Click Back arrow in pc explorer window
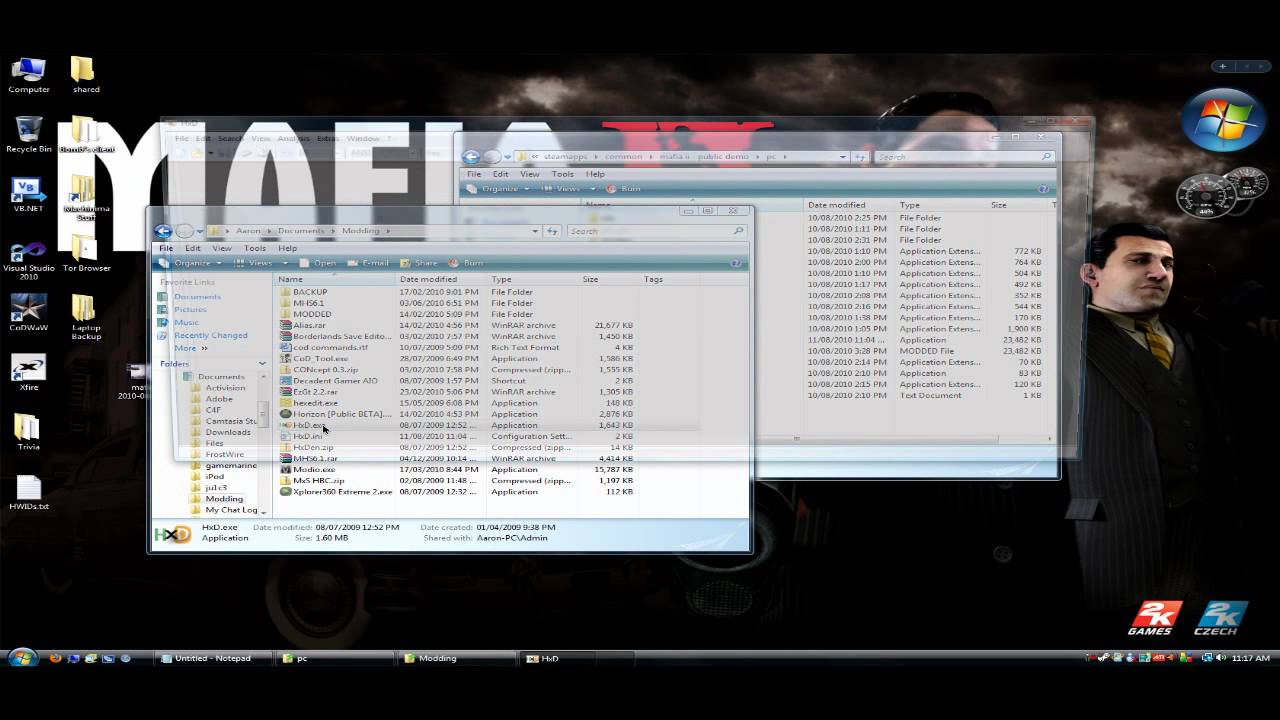This screenshot has height=720, width=1280. point(471,157)
